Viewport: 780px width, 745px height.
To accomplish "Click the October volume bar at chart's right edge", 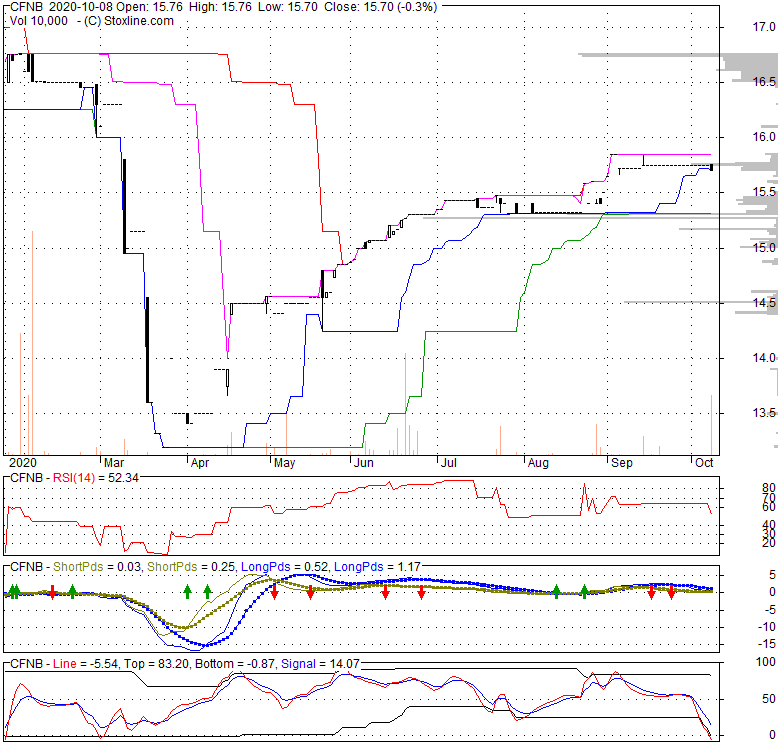I will tap(711, 425).
